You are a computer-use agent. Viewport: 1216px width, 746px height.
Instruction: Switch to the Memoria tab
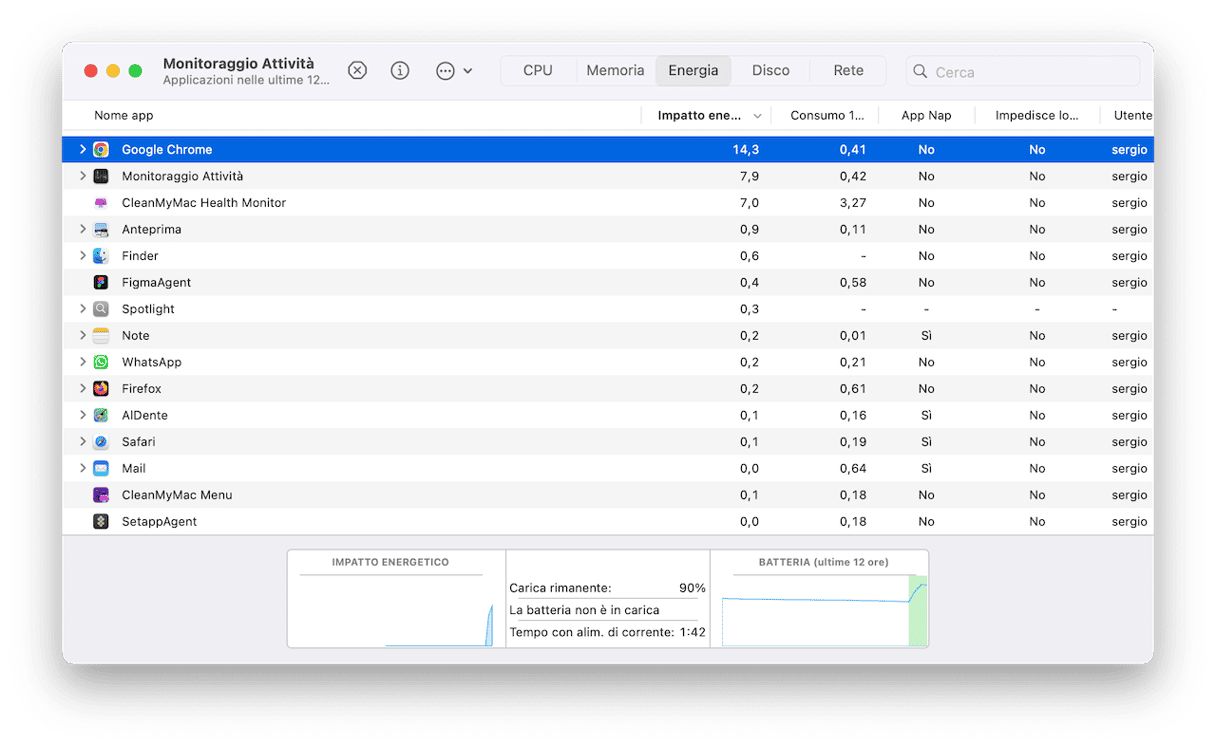click(615, 71)
